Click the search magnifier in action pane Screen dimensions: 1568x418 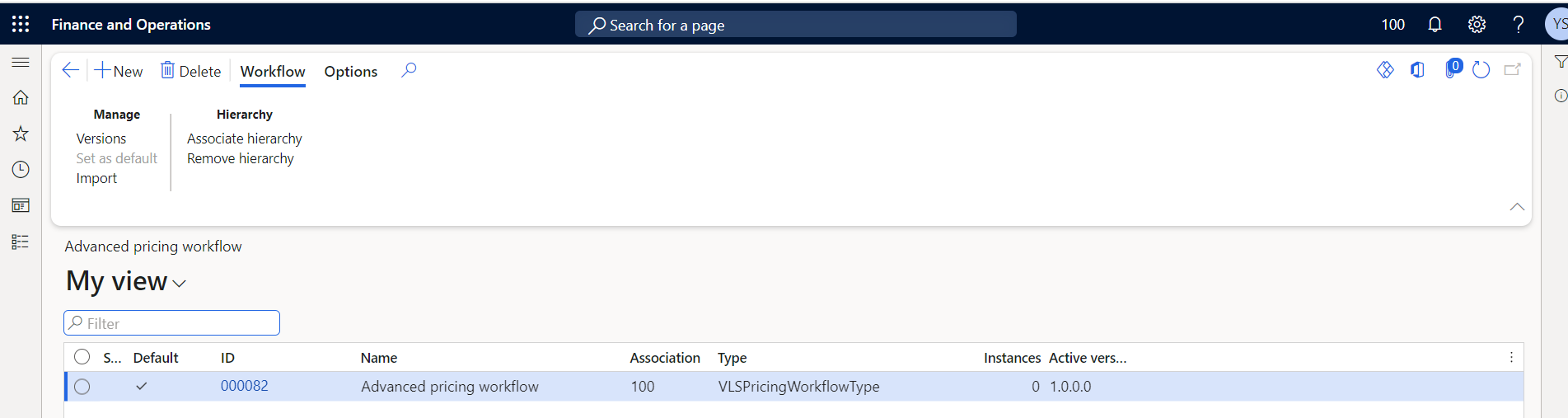coord(409,70)
